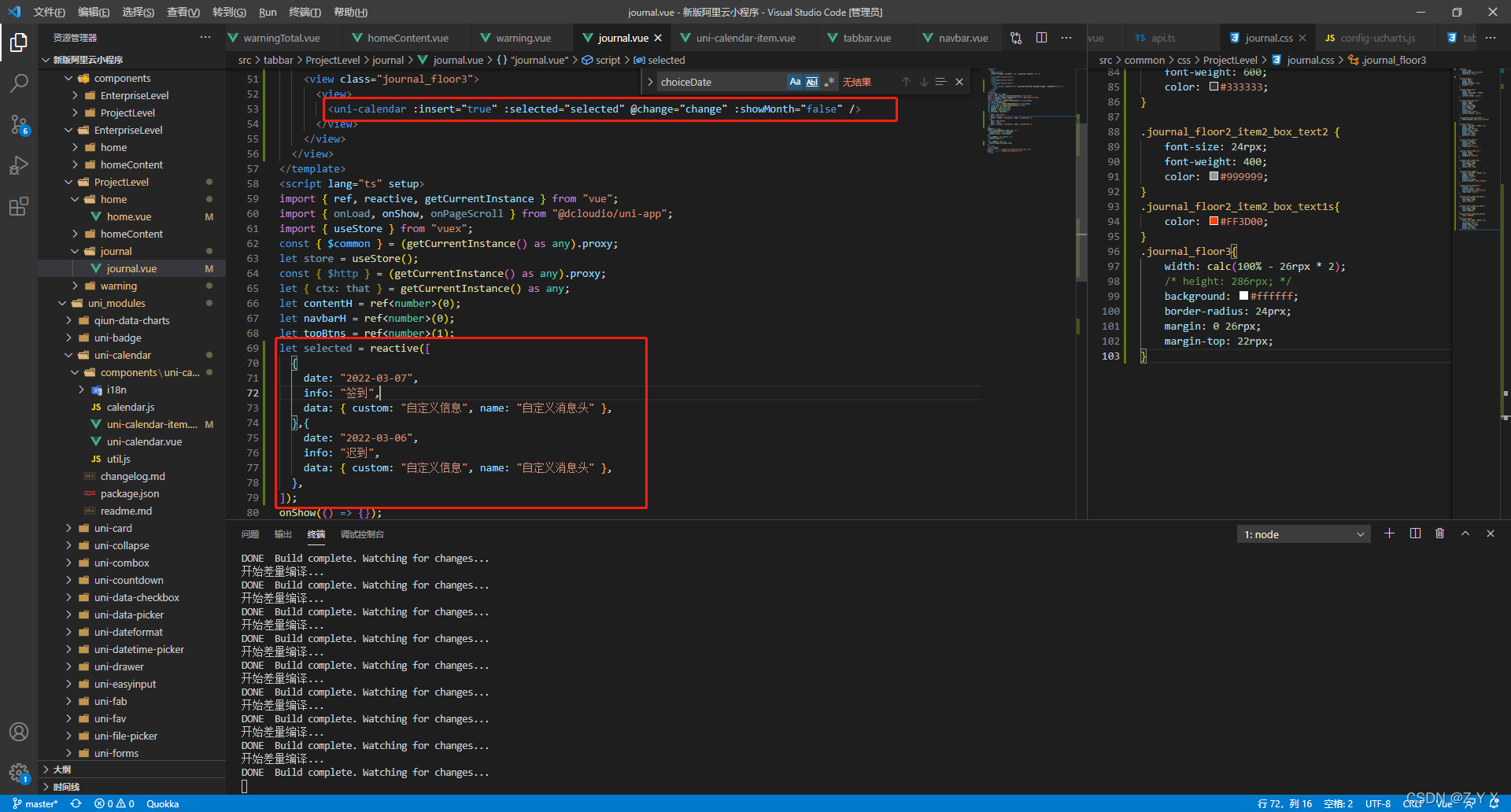The width and height of the screenshot is (1511, 812).
Task: Open the Source Control view
Action: (x=19, y=124)
